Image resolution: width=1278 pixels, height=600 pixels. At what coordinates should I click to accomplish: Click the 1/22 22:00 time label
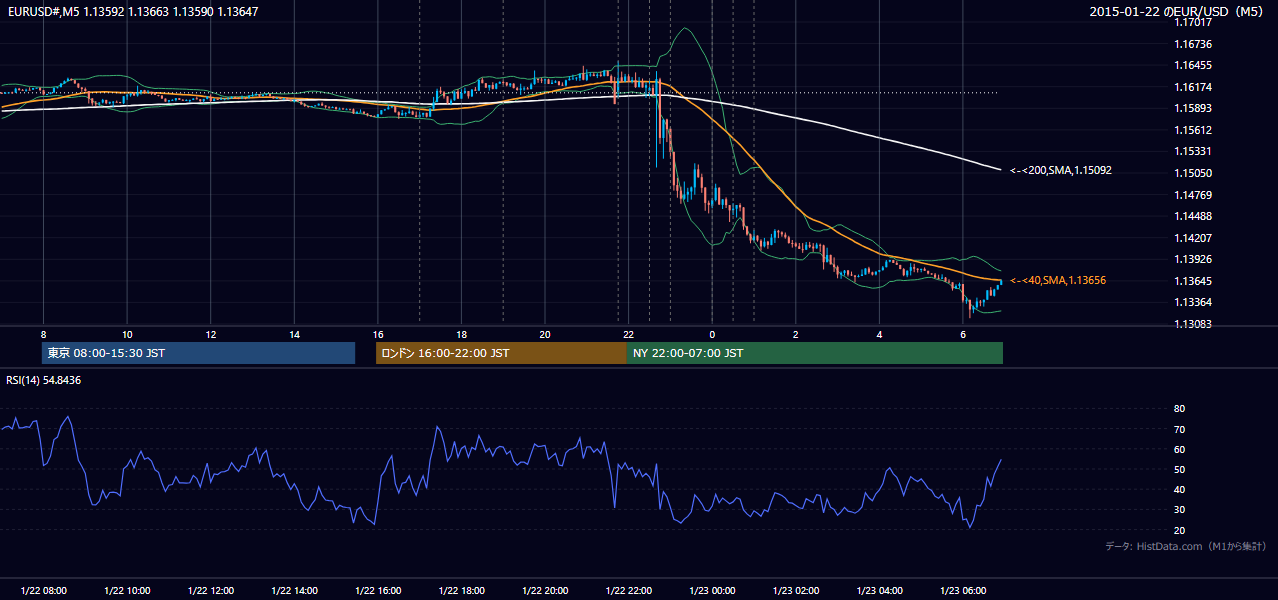click(629, 591)
